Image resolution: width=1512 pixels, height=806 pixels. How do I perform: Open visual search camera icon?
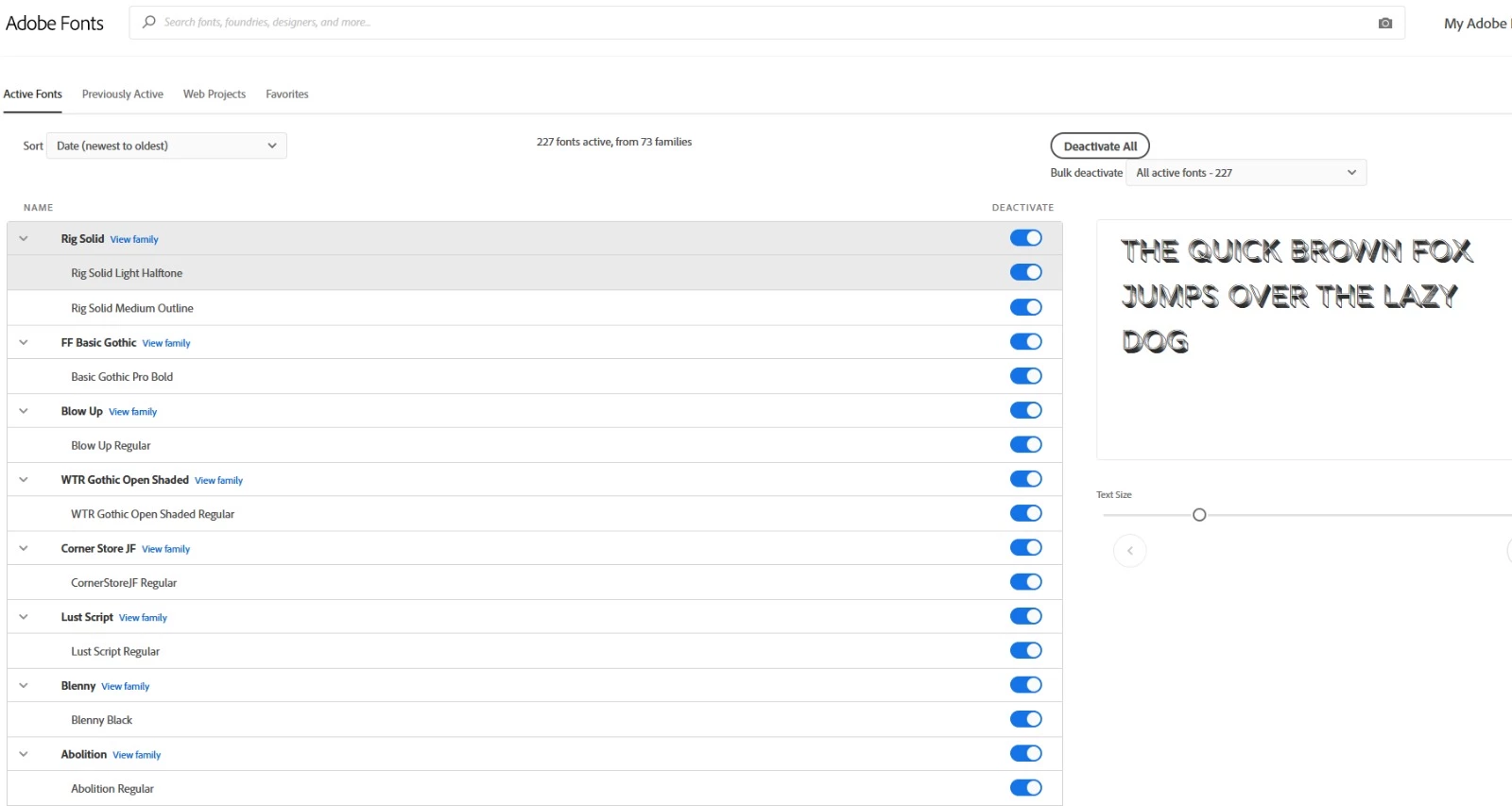point(1385,23)
